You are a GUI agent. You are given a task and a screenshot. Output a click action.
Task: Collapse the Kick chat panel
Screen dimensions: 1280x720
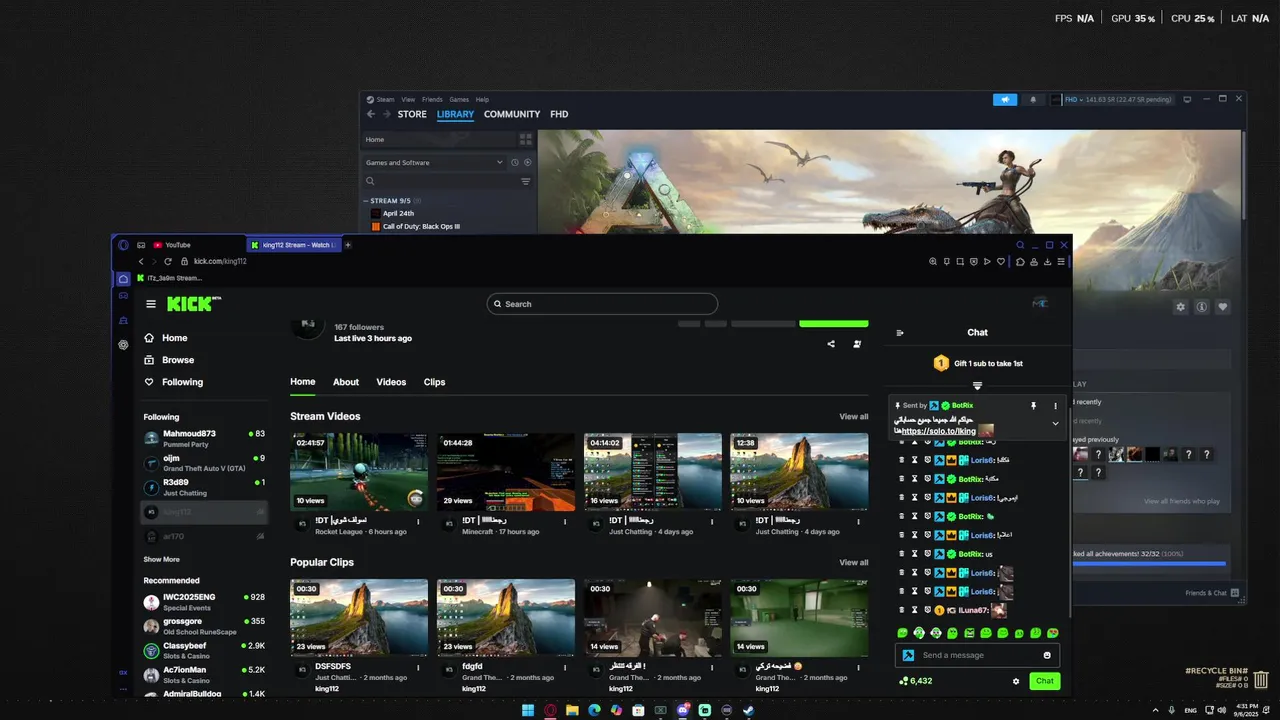coord(900,333)
